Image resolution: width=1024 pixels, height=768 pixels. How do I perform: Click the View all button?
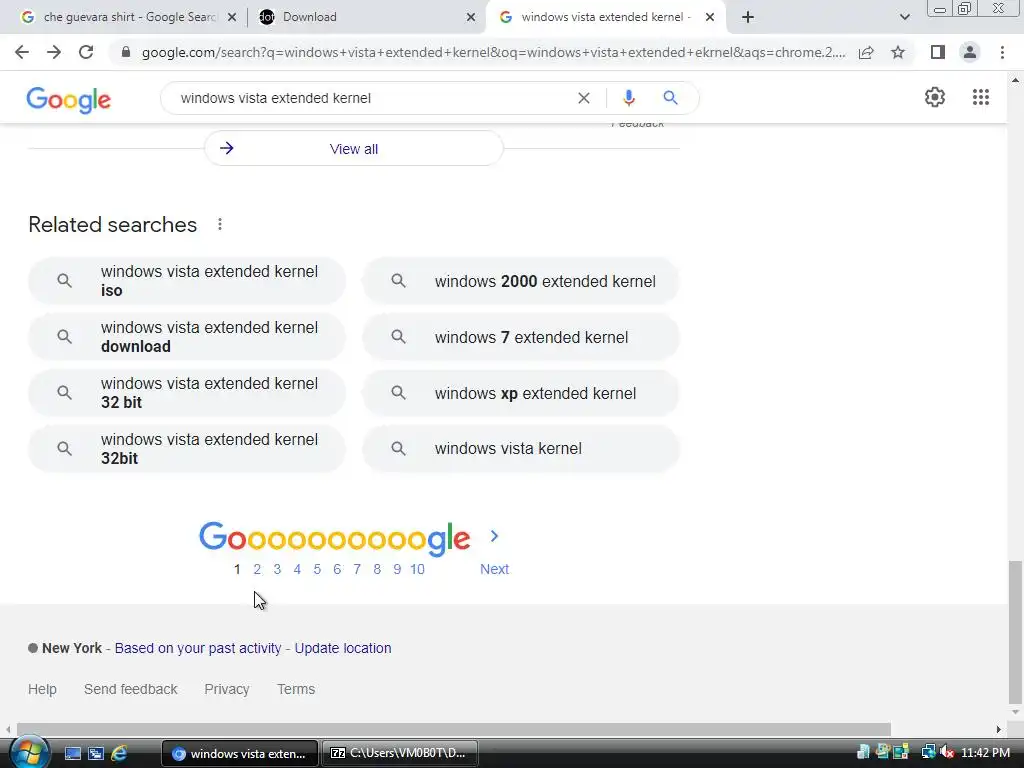[x=353, y=149]
